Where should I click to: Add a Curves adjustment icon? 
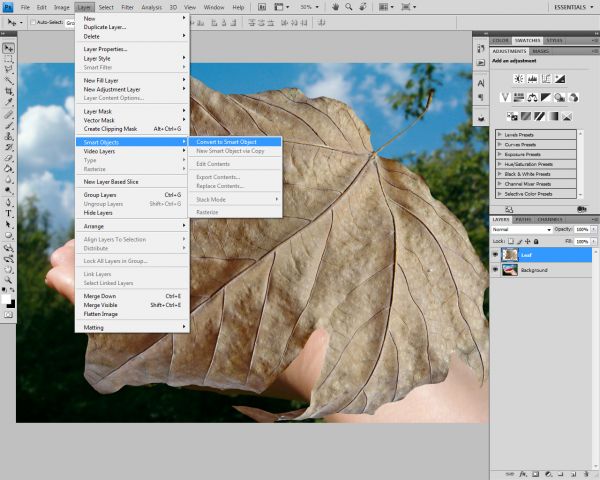pyautogui.click(x=546, y=79)
